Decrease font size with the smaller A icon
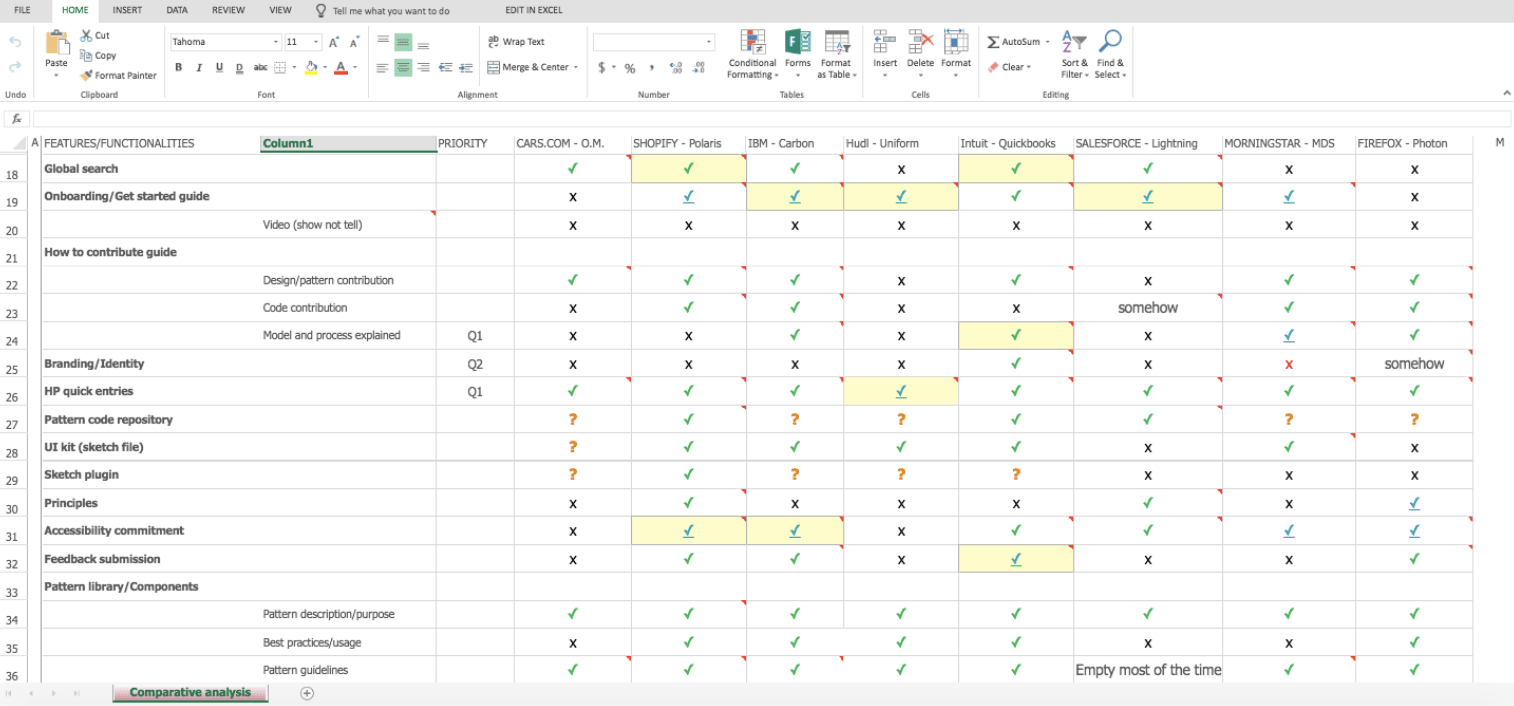Screen dimensions: 1514x706 click(354, 42)
